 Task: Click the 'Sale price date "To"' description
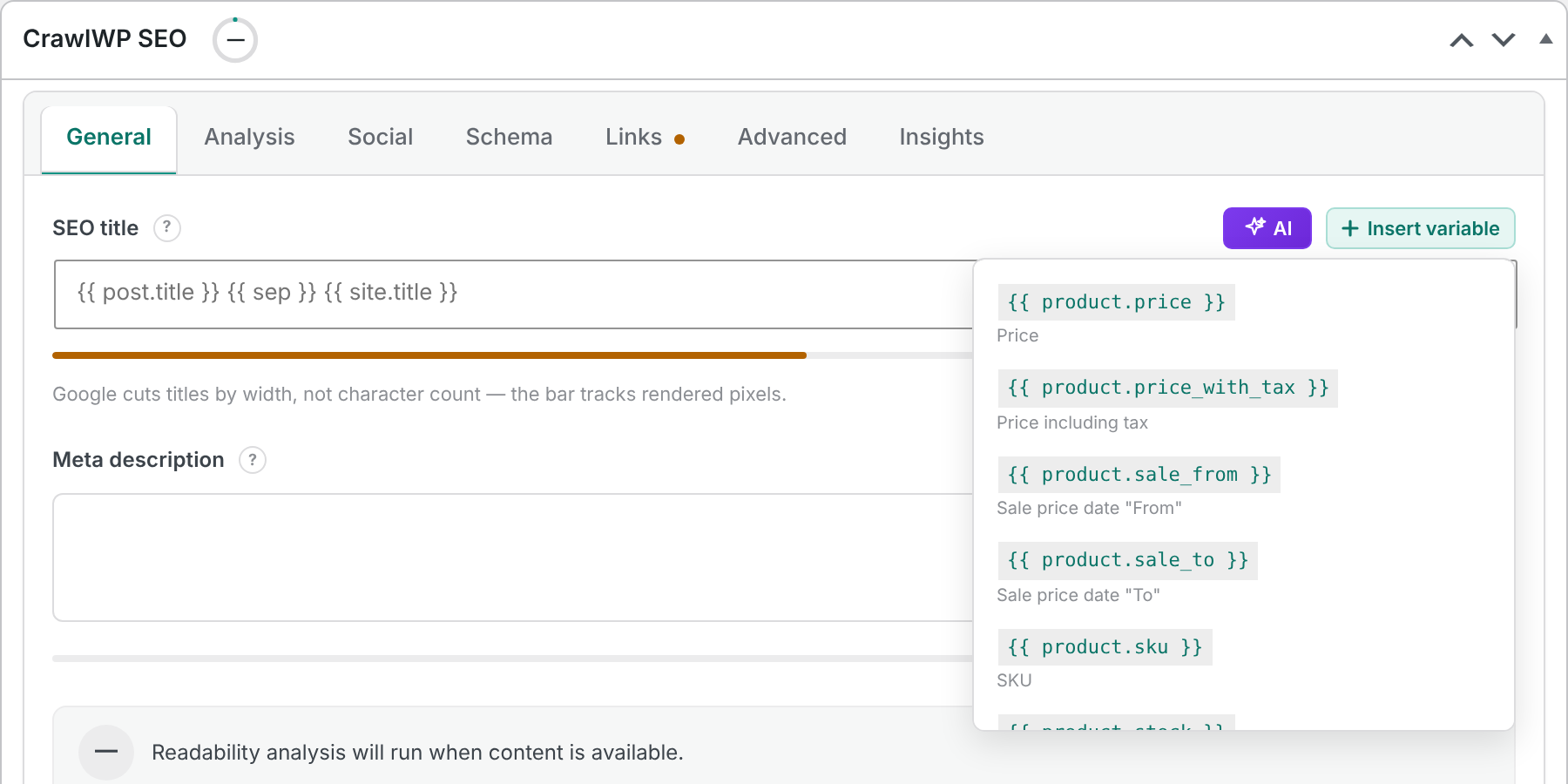1078,595
